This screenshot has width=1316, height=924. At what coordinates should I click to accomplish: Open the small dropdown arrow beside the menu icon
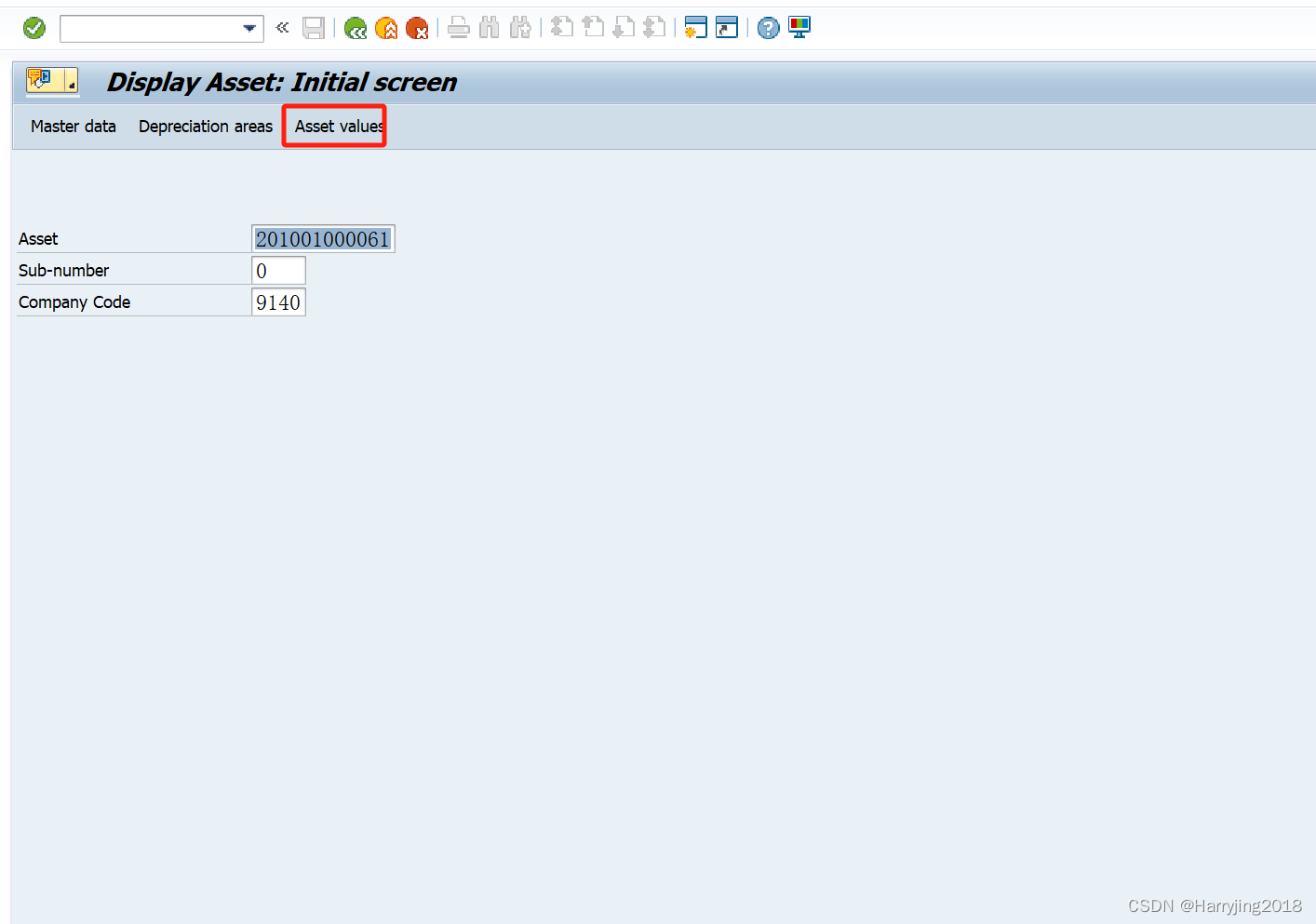pyautogui.click(x=72, y=81)
